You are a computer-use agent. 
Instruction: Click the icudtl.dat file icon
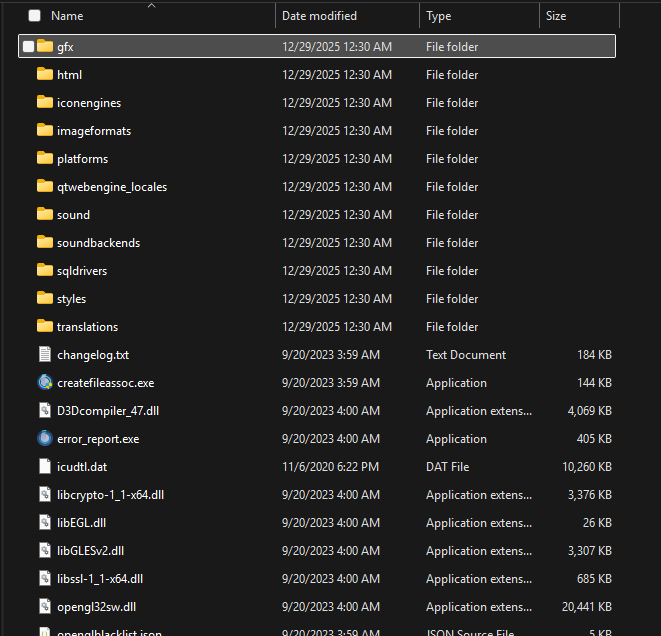point(45,467)
